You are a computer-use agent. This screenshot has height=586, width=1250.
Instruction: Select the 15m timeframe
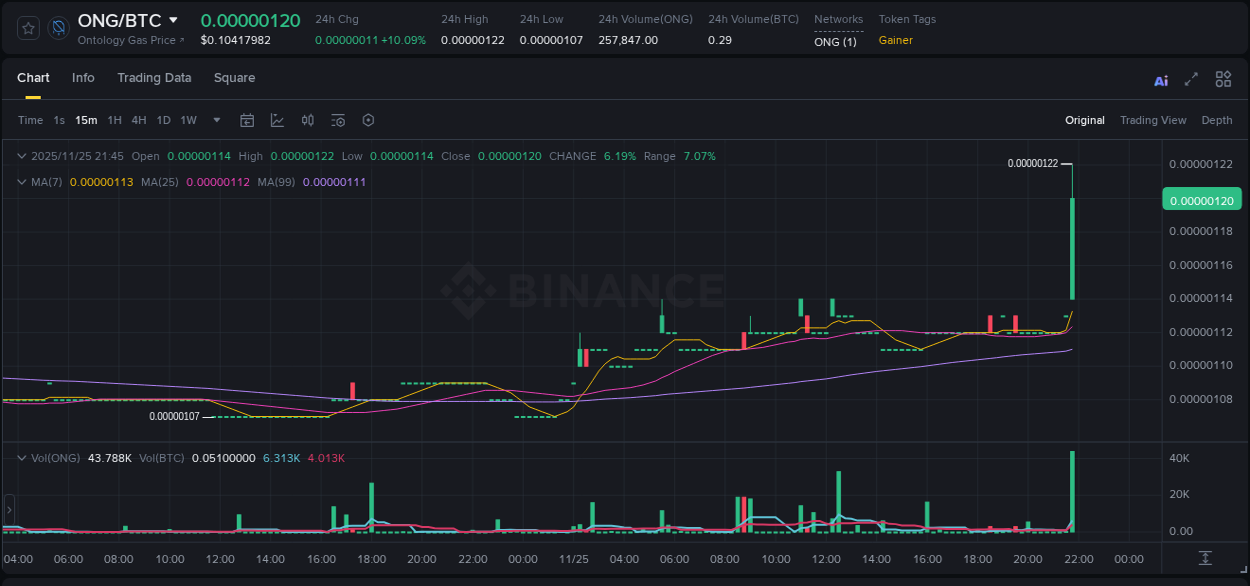(86, 120)
